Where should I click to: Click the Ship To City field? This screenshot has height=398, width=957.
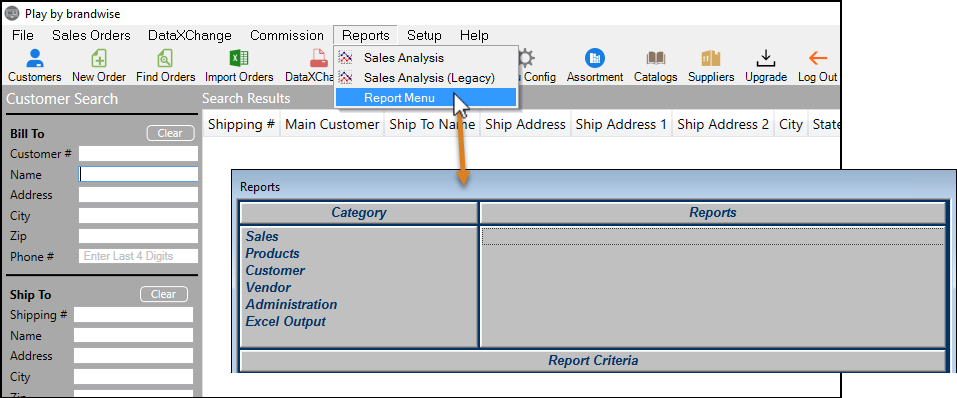click(x=133, y=377)
